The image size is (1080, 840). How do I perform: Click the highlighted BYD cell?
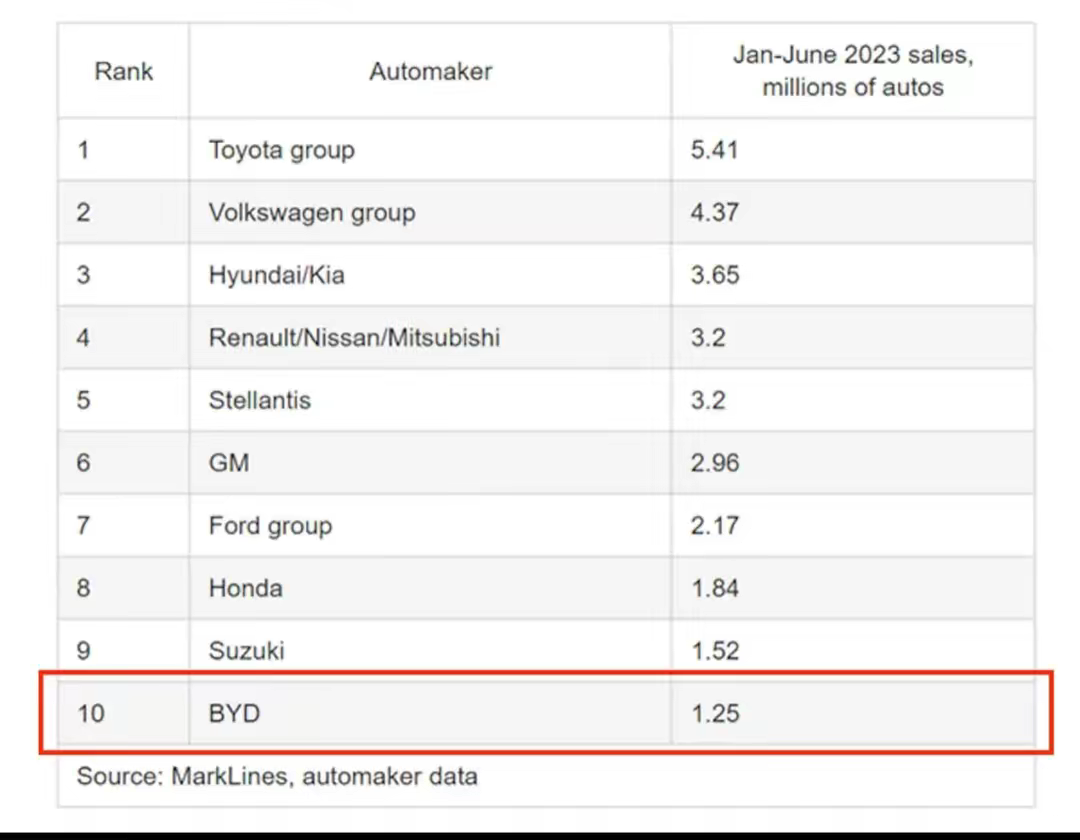tap(234, 714)
